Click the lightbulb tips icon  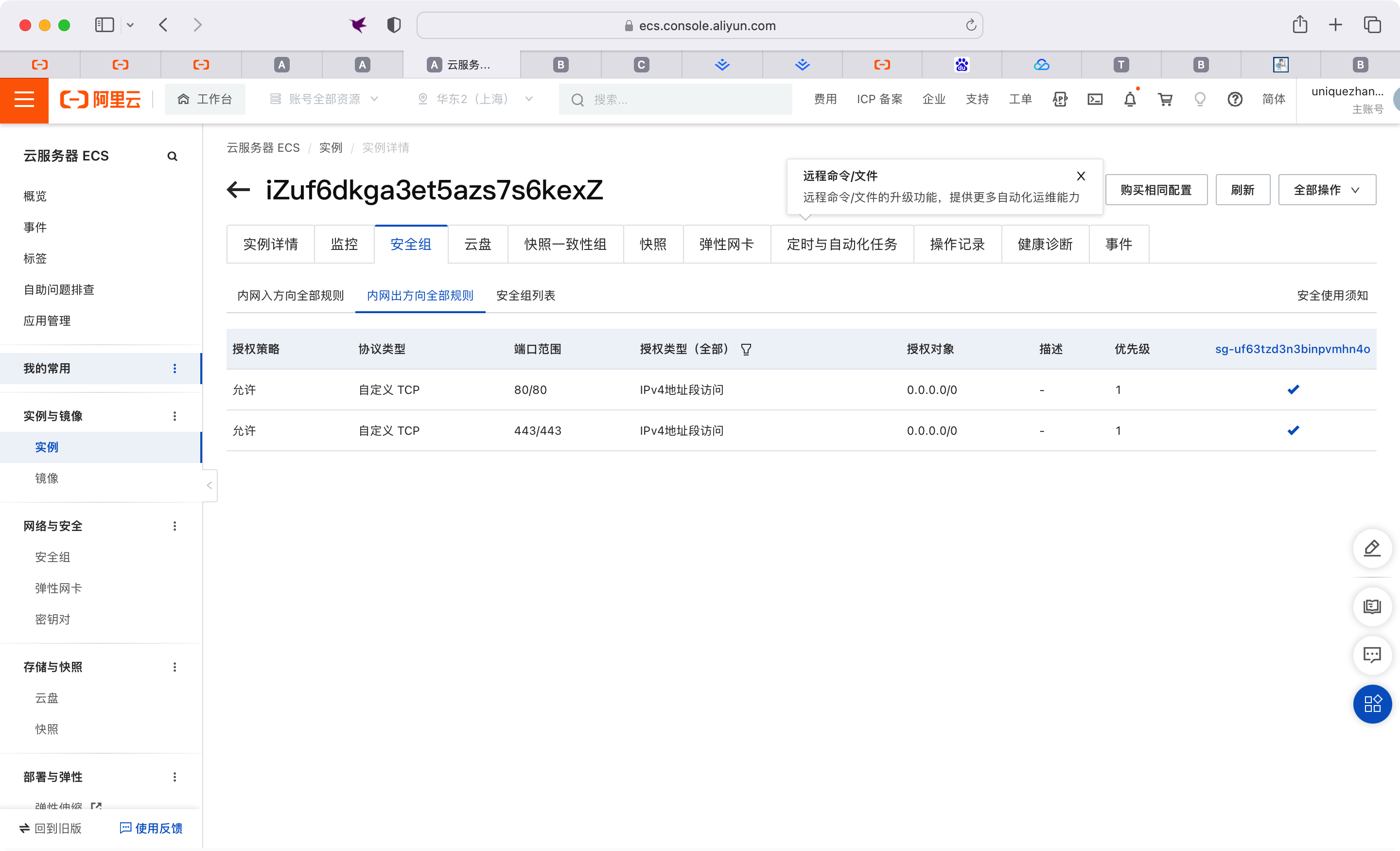[1199, 100]
